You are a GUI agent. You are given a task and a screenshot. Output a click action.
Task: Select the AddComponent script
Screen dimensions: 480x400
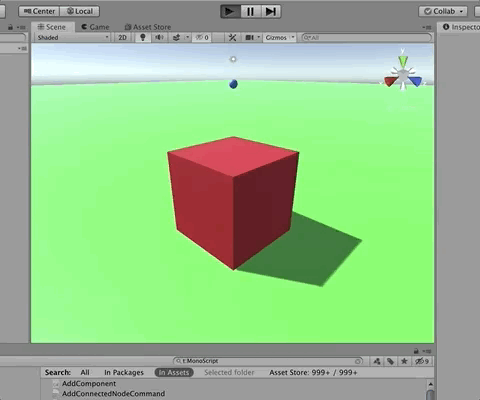(x=89, y=384)
